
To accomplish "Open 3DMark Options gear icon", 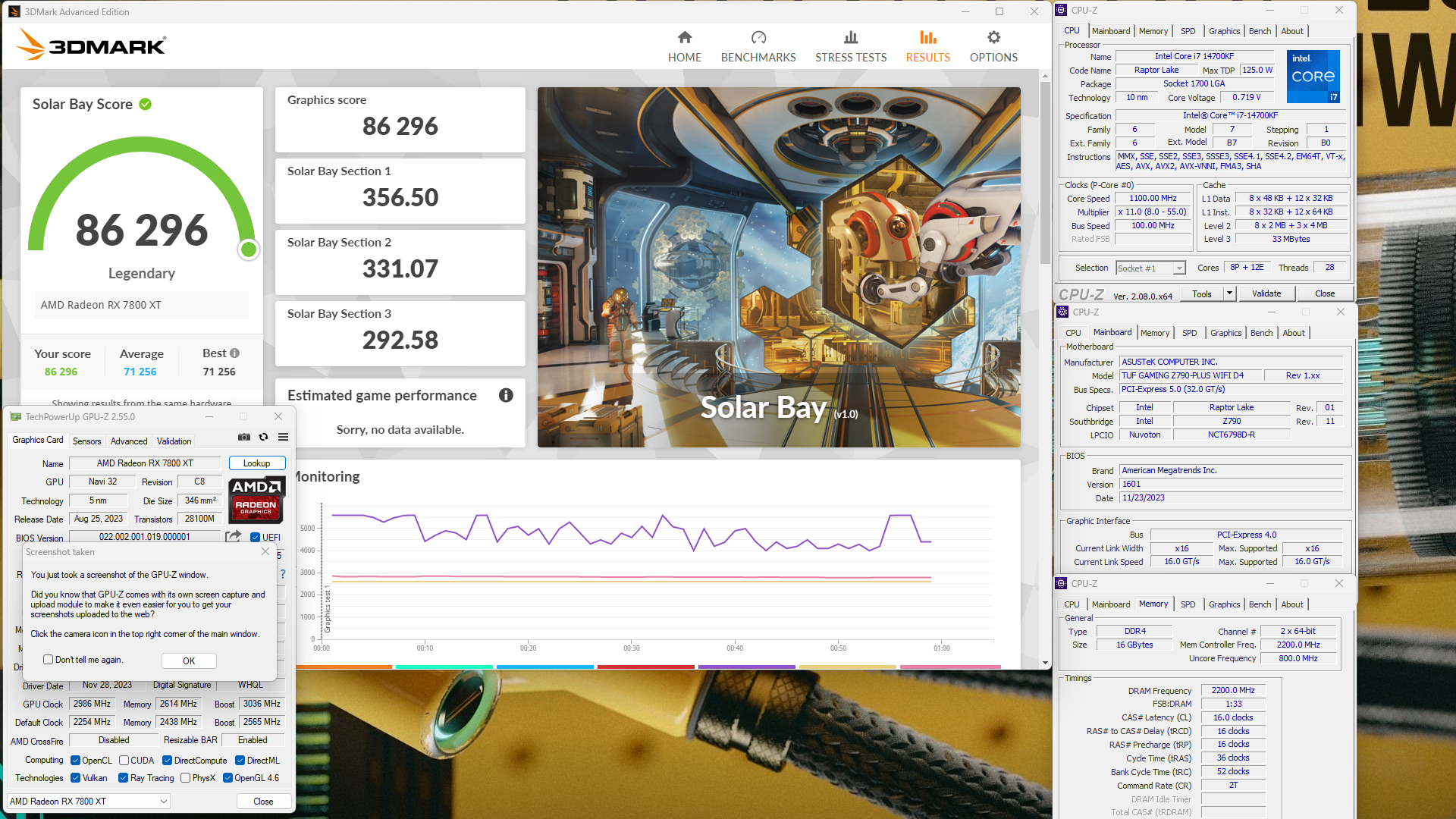I will (x=993, y=37).
